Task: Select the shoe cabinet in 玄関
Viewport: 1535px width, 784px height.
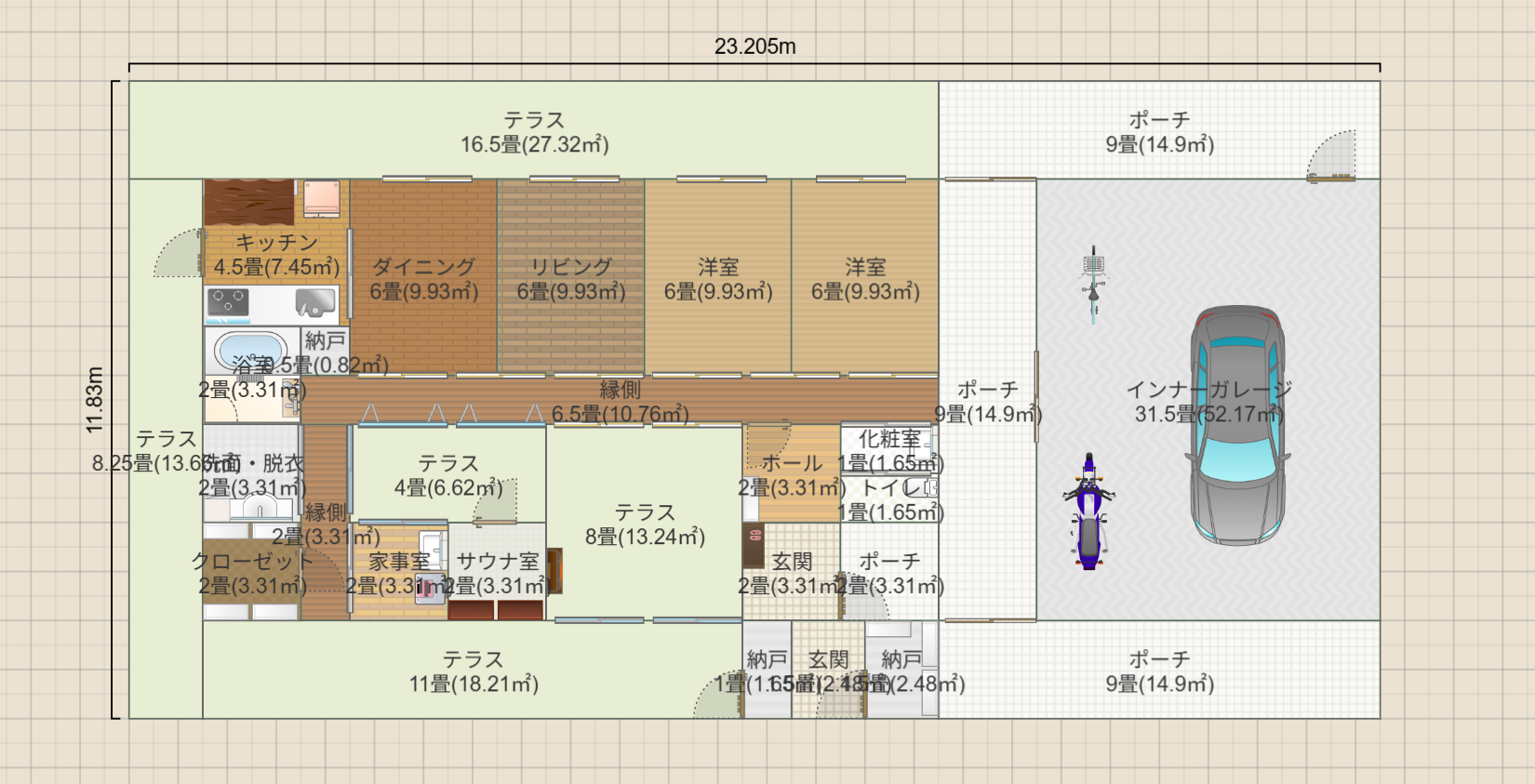Action: [754, 546]
